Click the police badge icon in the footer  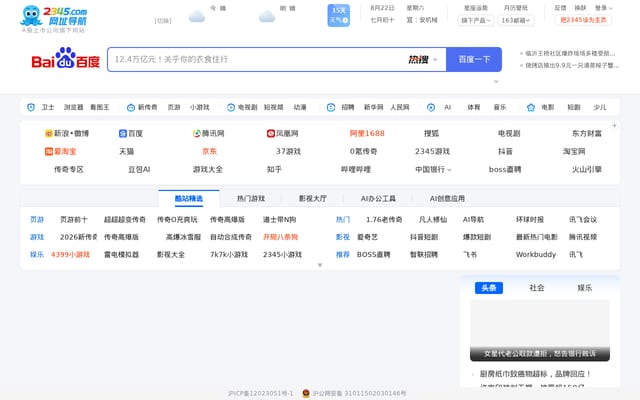click(x=306, y=393)
